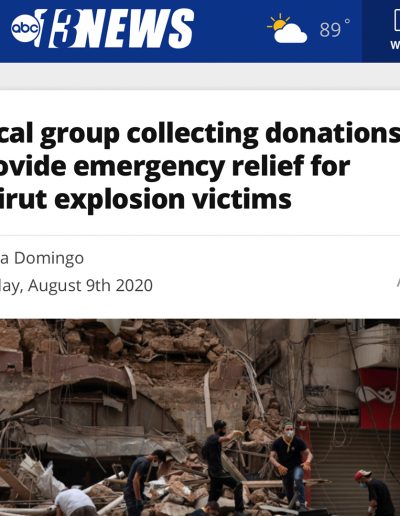Click the masked man in the black shirt
This screenshot has width=400, height=516.
(x=291, y=465)
